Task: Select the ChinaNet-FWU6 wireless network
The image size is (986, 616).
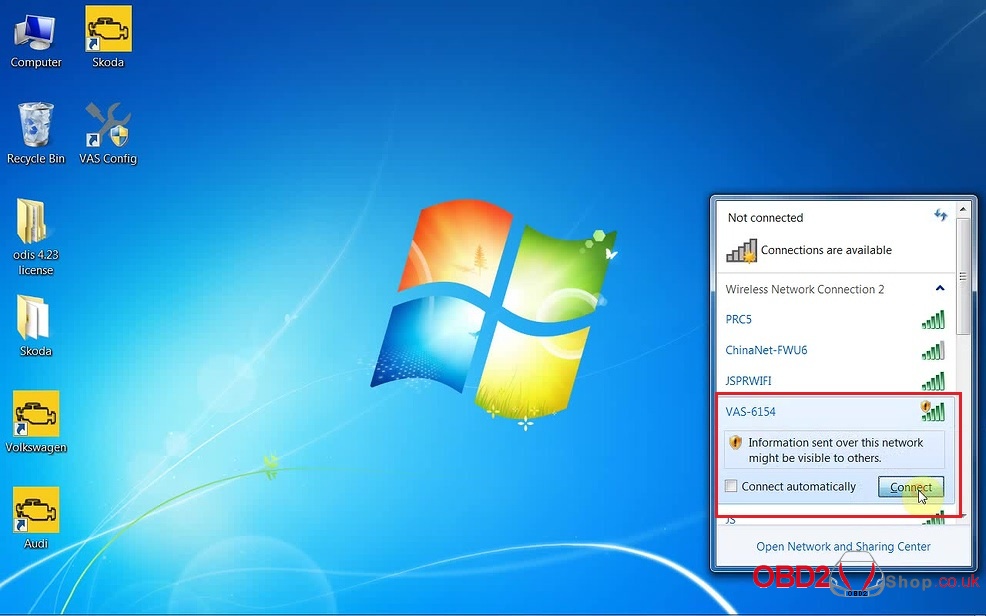Action: [x=766, y=350]
